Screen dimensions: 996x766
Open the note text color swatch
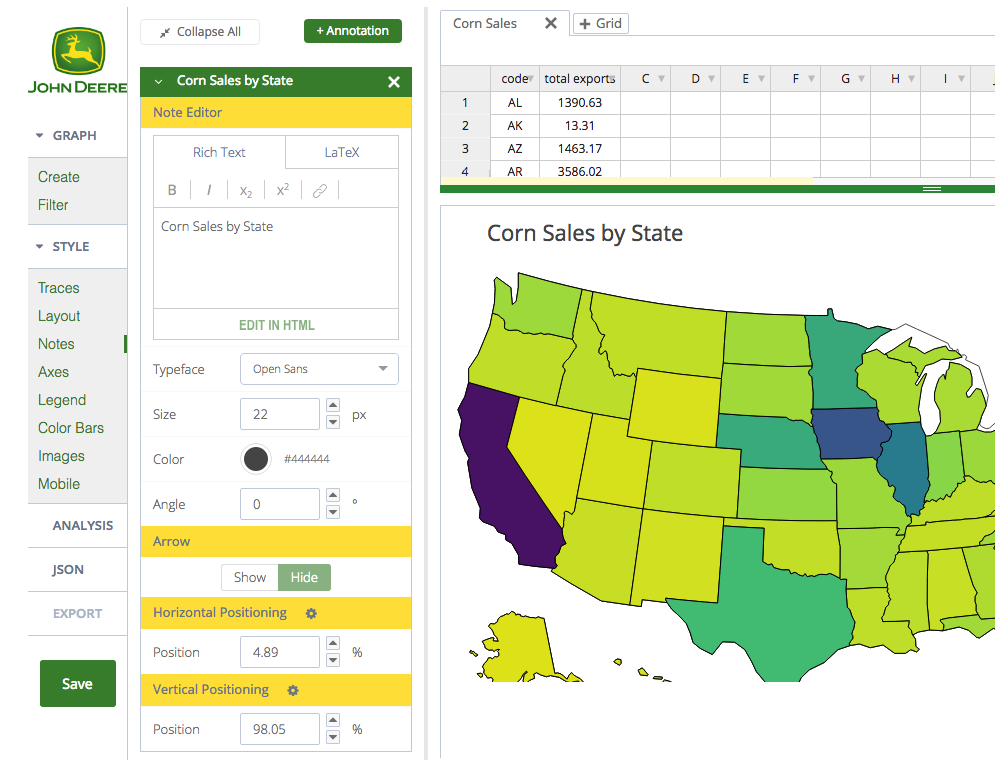click(256, 458)
